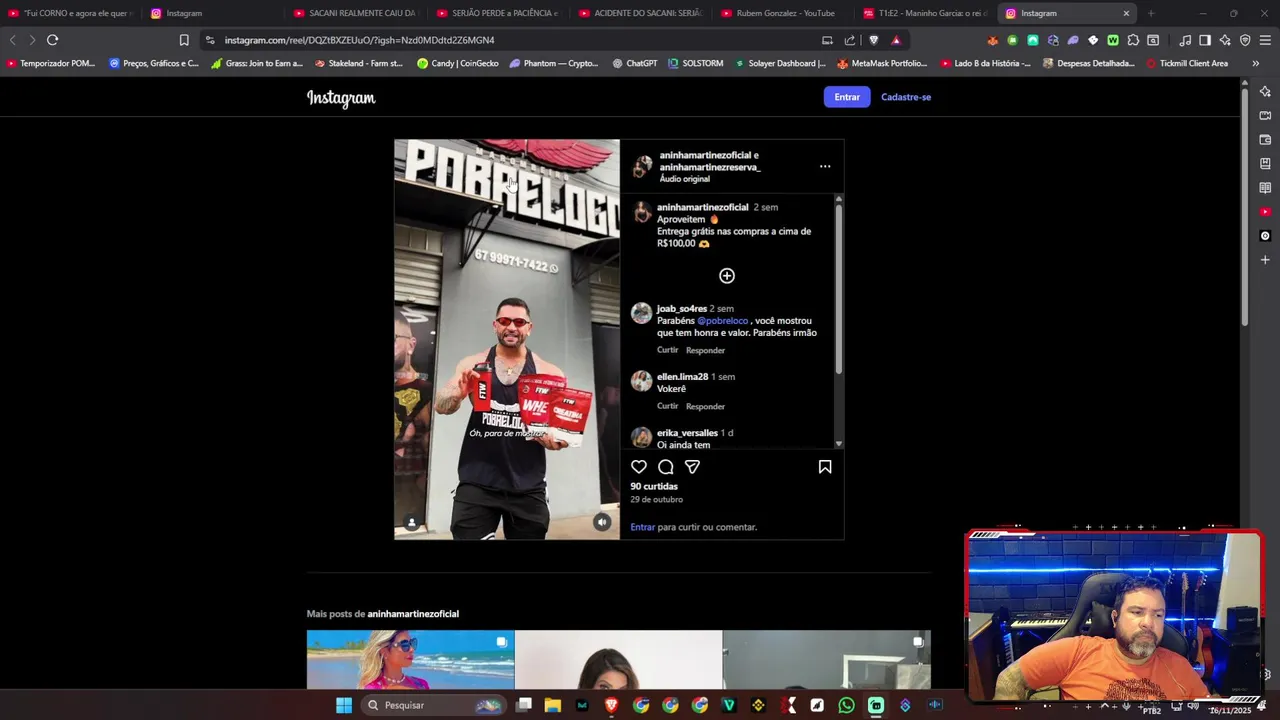Open the Brave Rewards triangle icon

tap(896, 40)
